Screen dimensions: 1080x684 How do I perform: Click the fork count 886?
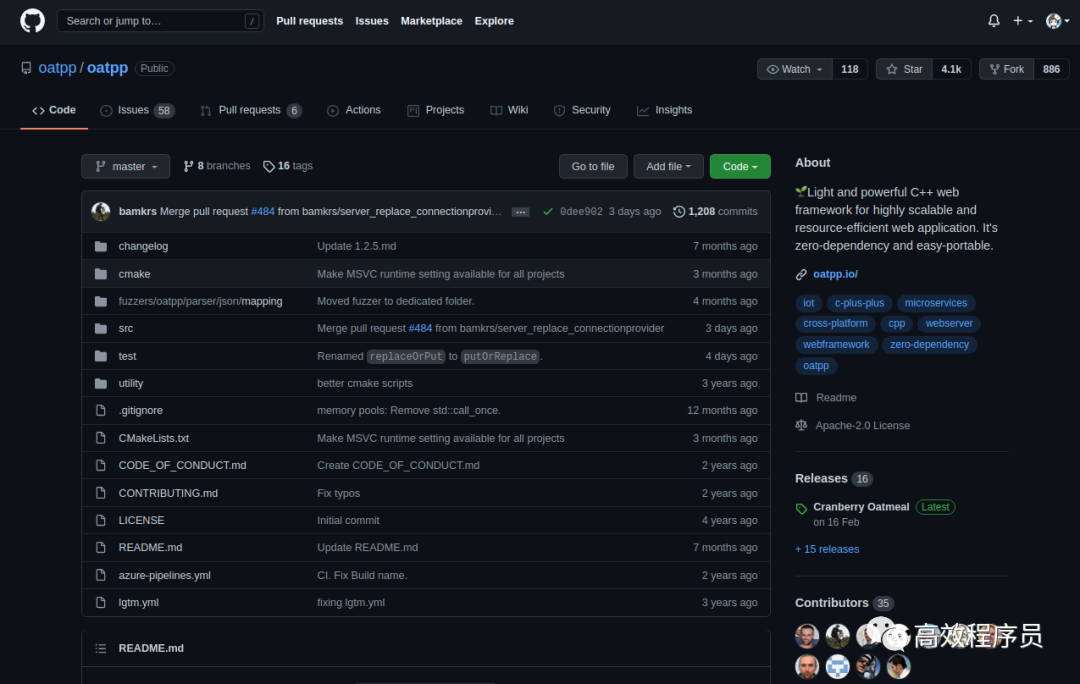[x=1051, y=69]
